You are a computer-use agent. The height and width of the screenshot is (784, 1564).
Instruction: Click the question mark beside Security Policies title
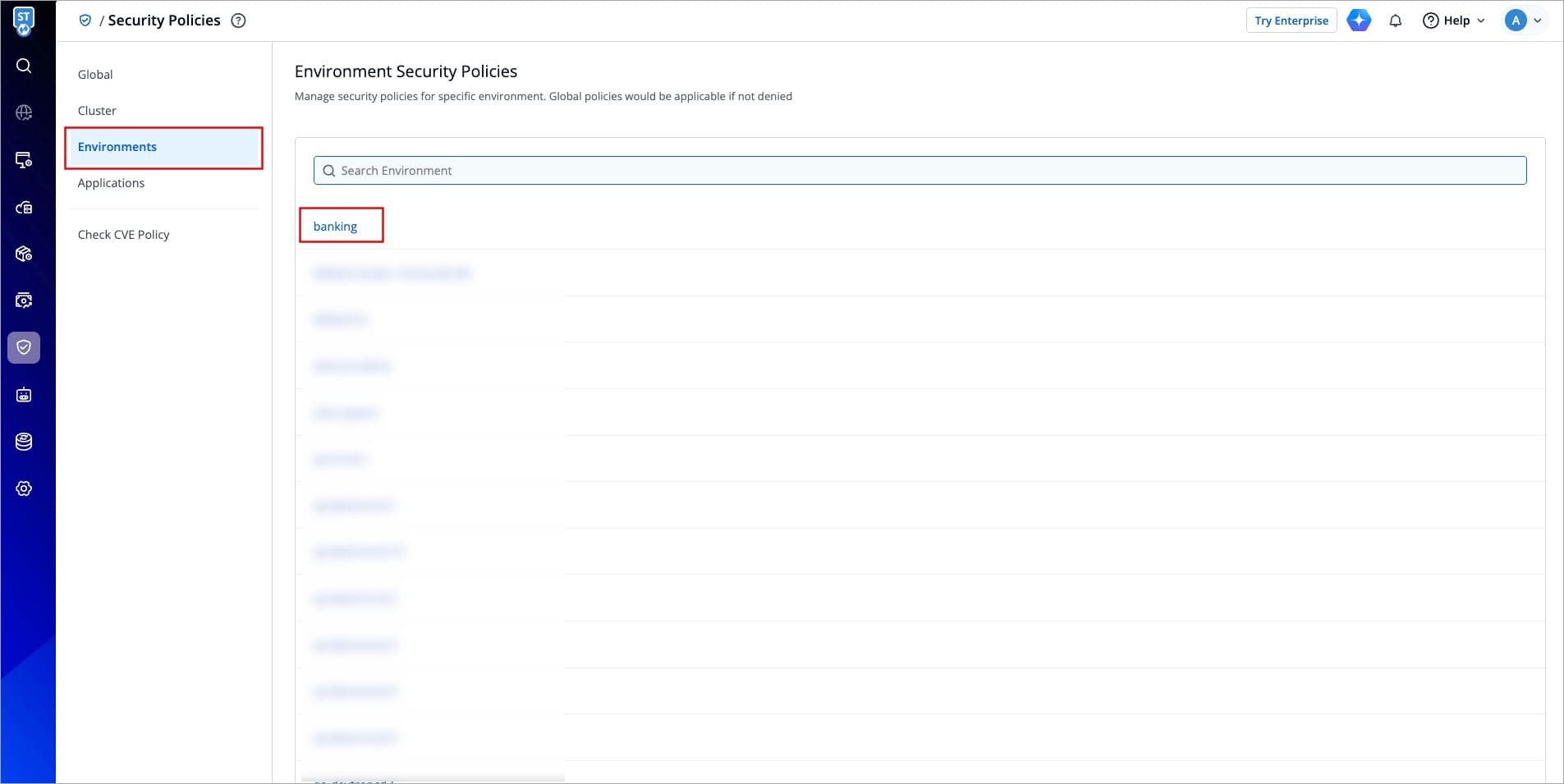(x=238, y=21)
